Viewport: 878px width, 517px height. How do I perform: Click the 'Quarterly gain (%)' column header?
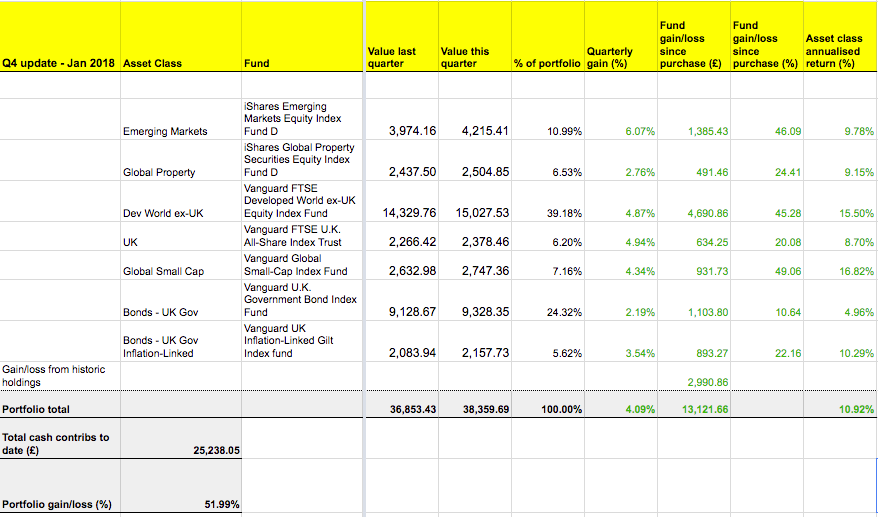coord(609,57)
